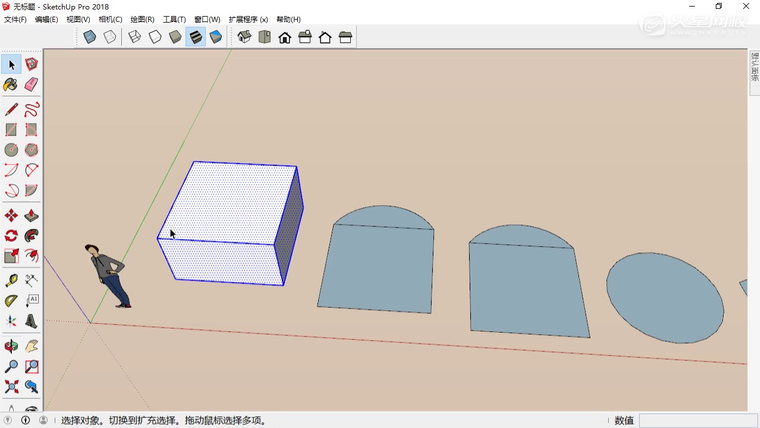The width and height of the screenshot is (760, 428).
Task: Select the Move tool
Action: pos(11,215)
